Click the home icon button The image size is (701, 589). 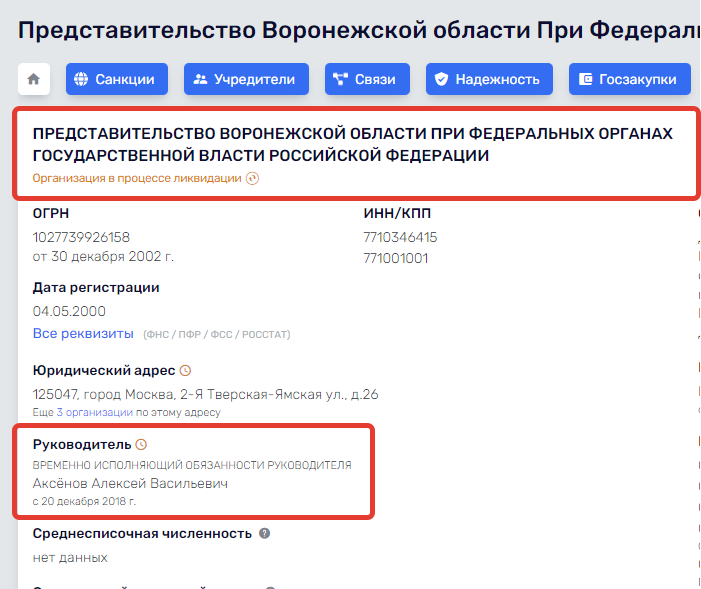point(34,79)
